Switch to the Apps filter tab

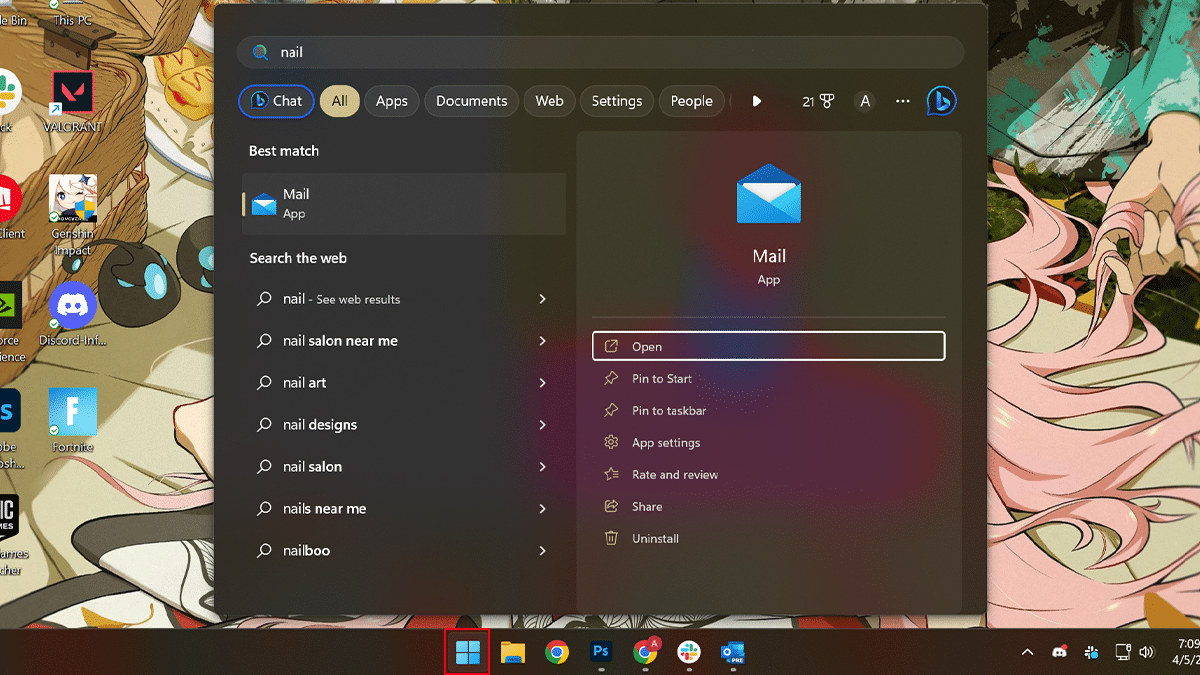click(x=391, y=101)
